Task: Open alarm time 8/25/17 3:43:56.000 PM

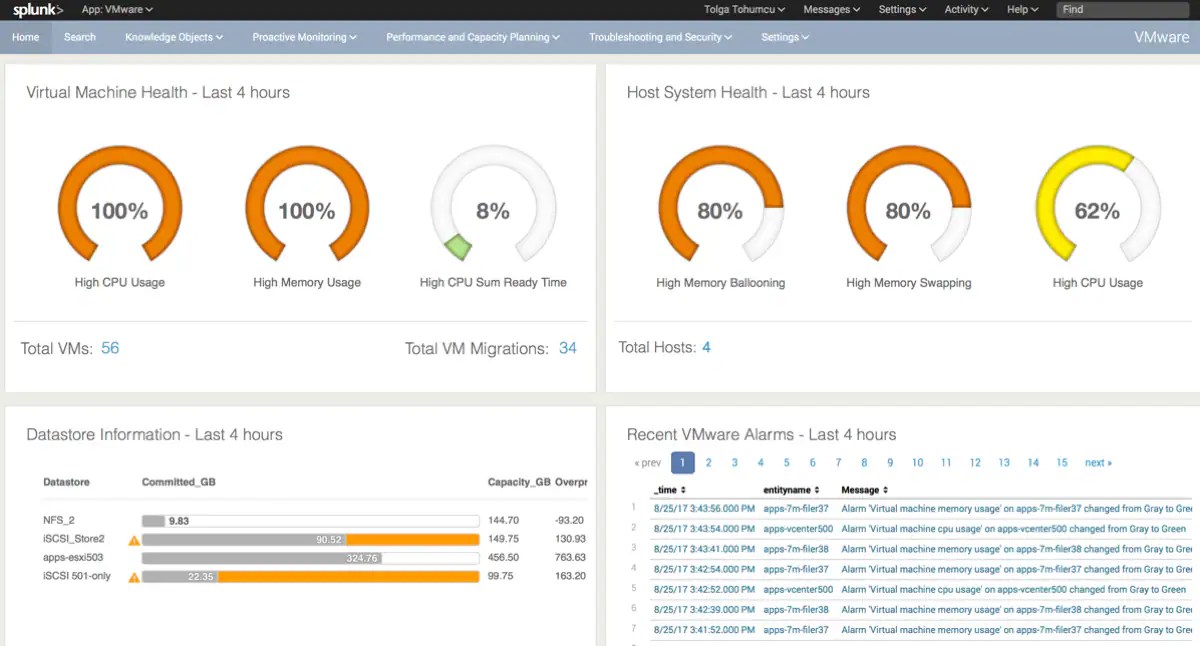Action: pos(704,509)
